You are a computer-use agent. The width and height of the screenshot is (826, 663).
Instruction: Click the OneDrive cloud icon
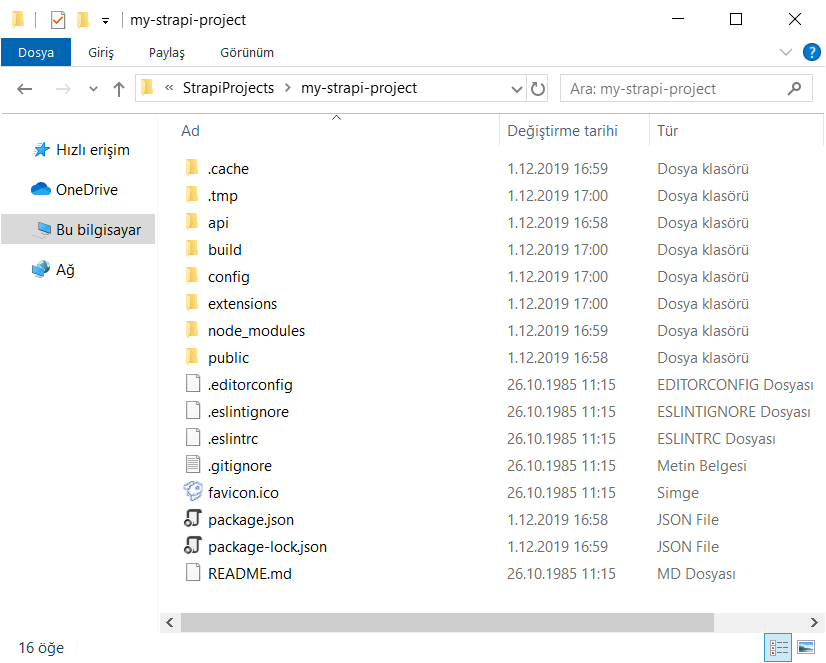[x=41, y=189]
